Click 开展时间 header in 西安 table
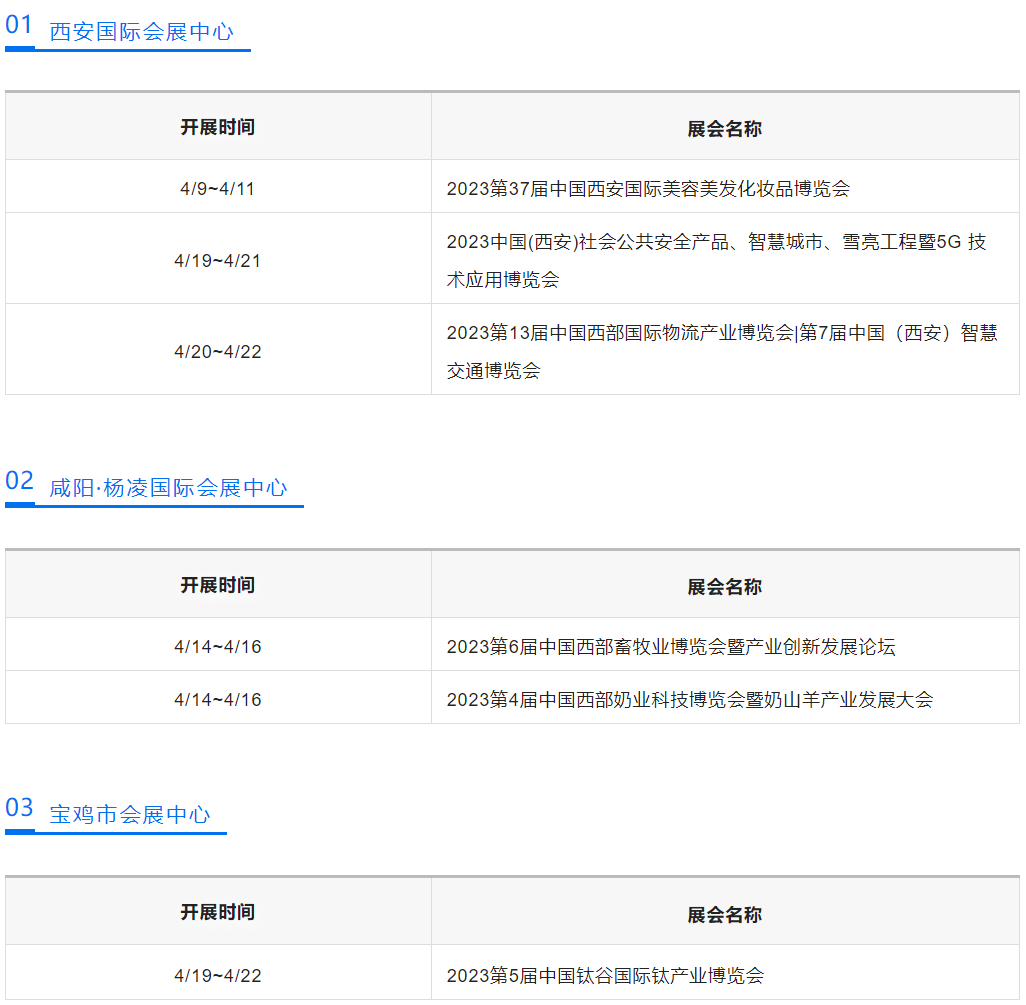 (217, 128)
